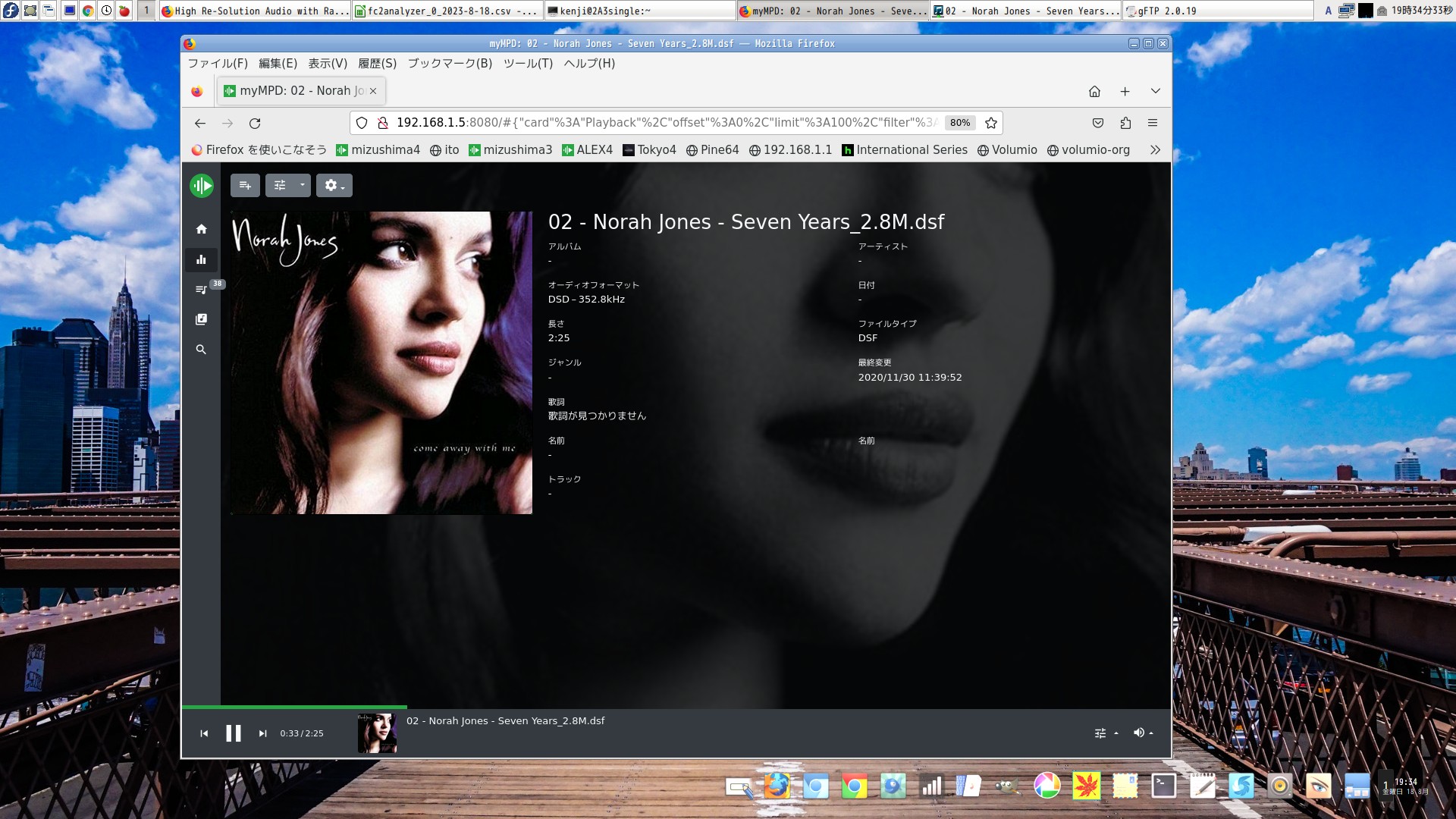Add current song to a playlist

point(244,185)
